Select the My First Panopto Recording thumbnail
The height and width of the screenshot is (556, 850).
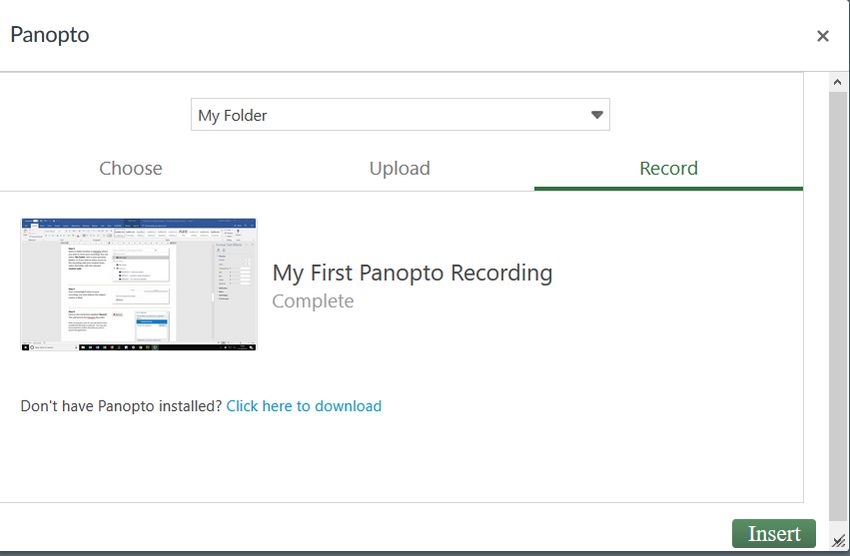click(x=139, y=285)
